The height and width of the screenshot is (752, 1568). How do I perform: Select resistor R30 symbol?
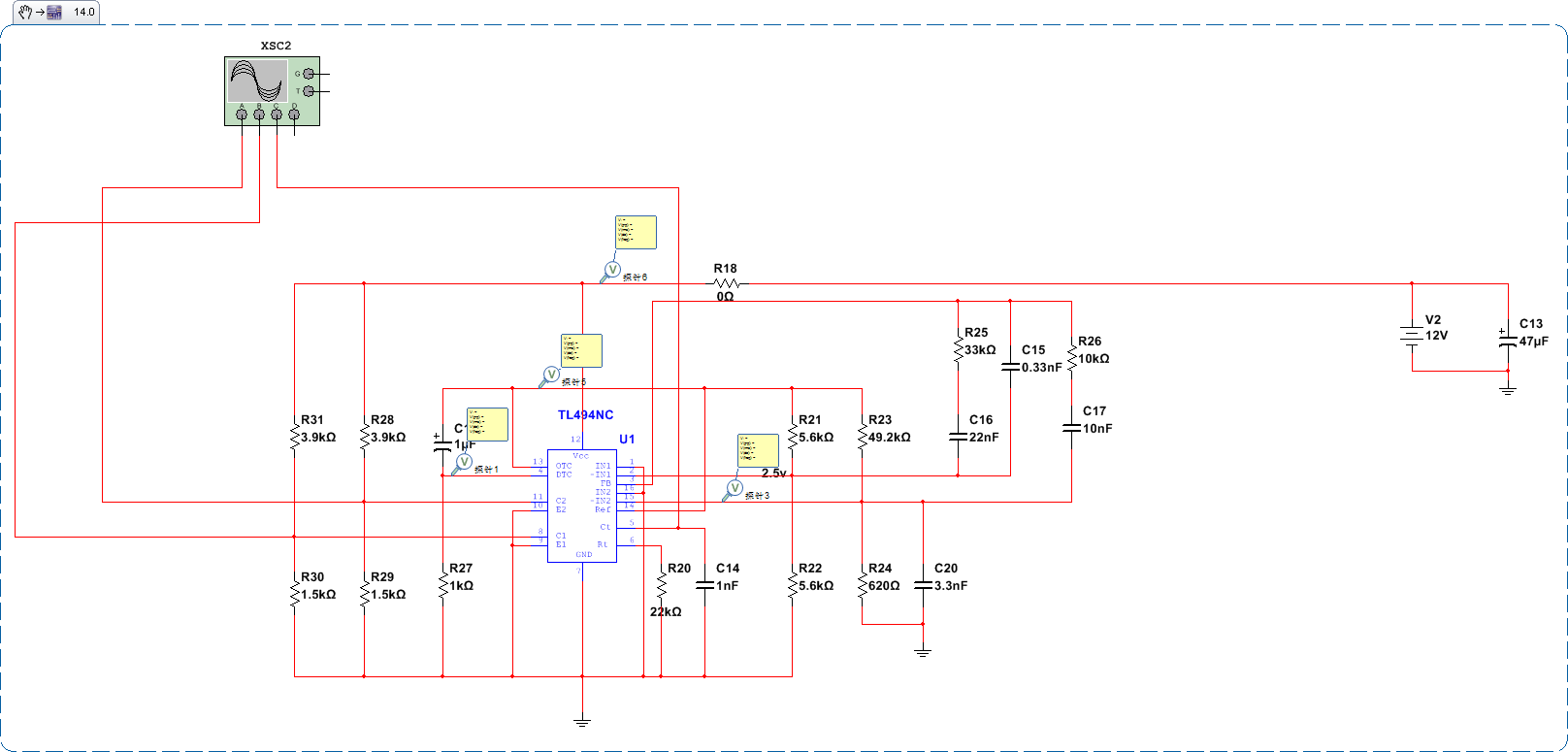(294, 594)
